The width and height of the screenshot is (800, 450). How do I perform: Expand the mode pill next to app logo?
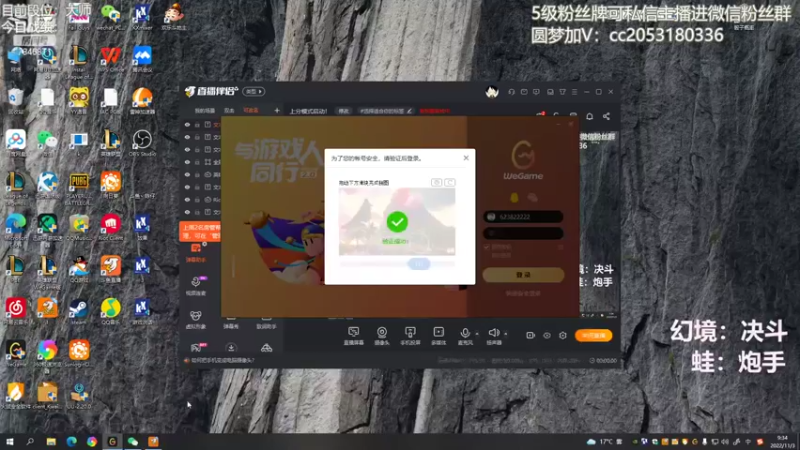click(254, 92)
